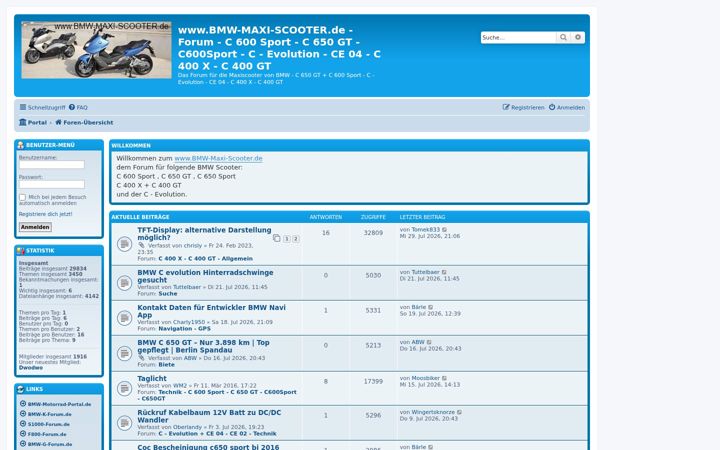Open topic Kontakt Daten für Entwickler BMW Navi App
Viewport: 720px width, 450px height.
click(211, 311)
